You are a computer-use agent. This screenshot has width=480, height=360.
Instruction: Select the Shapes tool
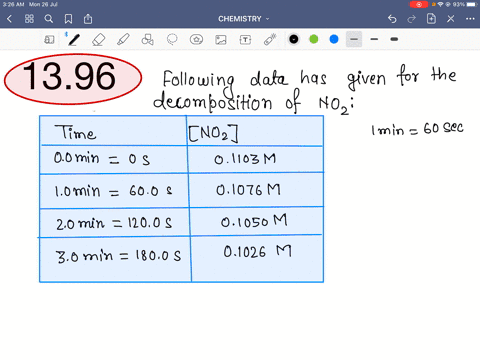pyautogui.click(x=147, y=40)
